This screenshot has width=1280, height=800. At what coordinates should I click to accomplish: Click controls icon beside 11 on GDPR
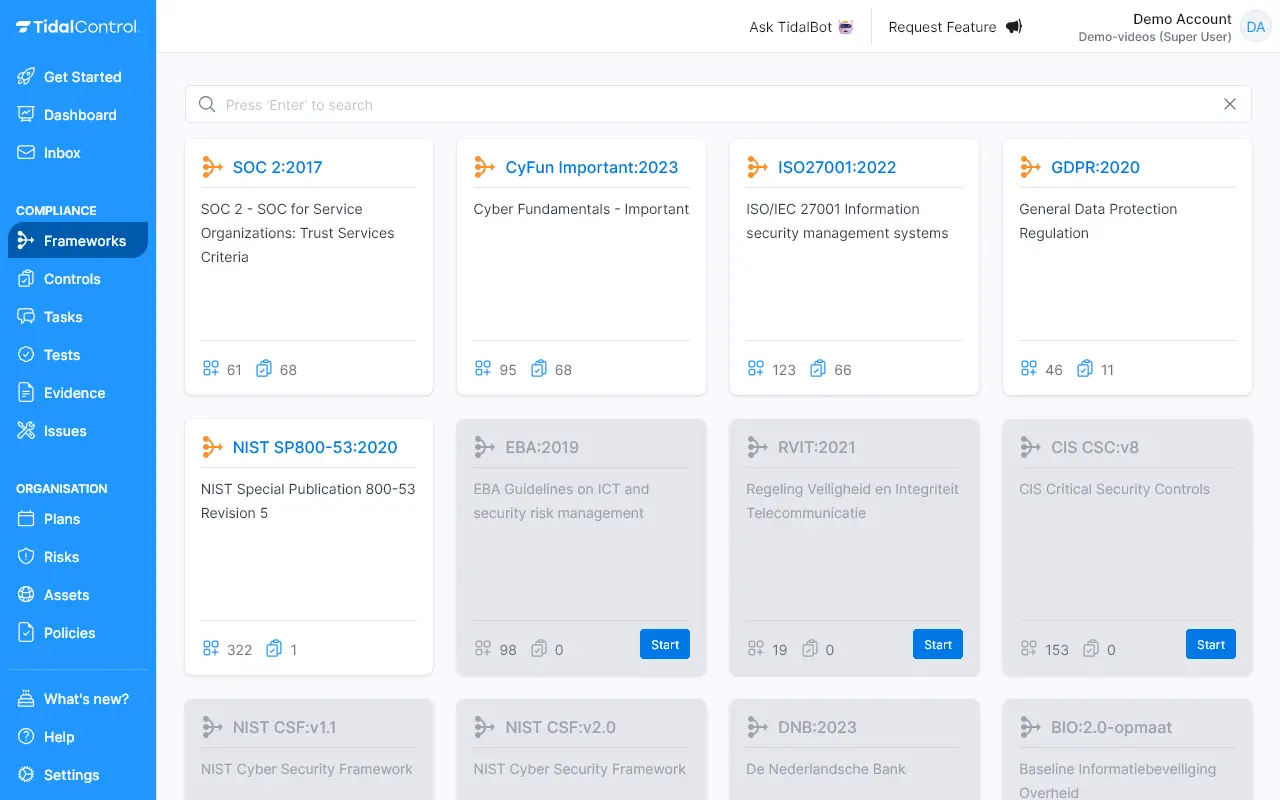tap(1084, 369)
